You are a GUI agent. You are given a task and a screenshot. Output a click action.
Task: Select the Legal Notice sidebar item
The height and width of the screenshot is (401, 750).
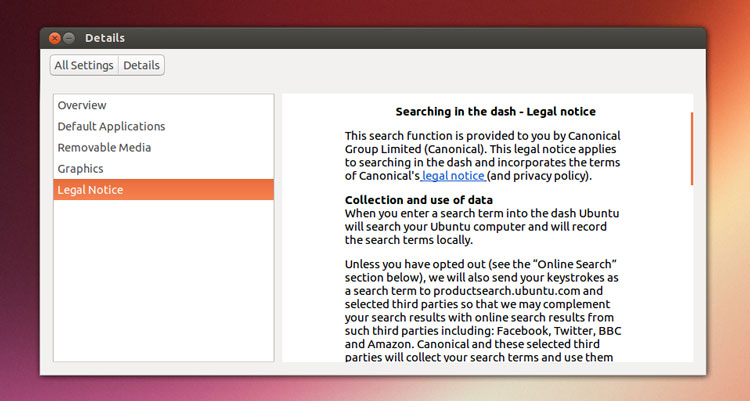point(90,189)
